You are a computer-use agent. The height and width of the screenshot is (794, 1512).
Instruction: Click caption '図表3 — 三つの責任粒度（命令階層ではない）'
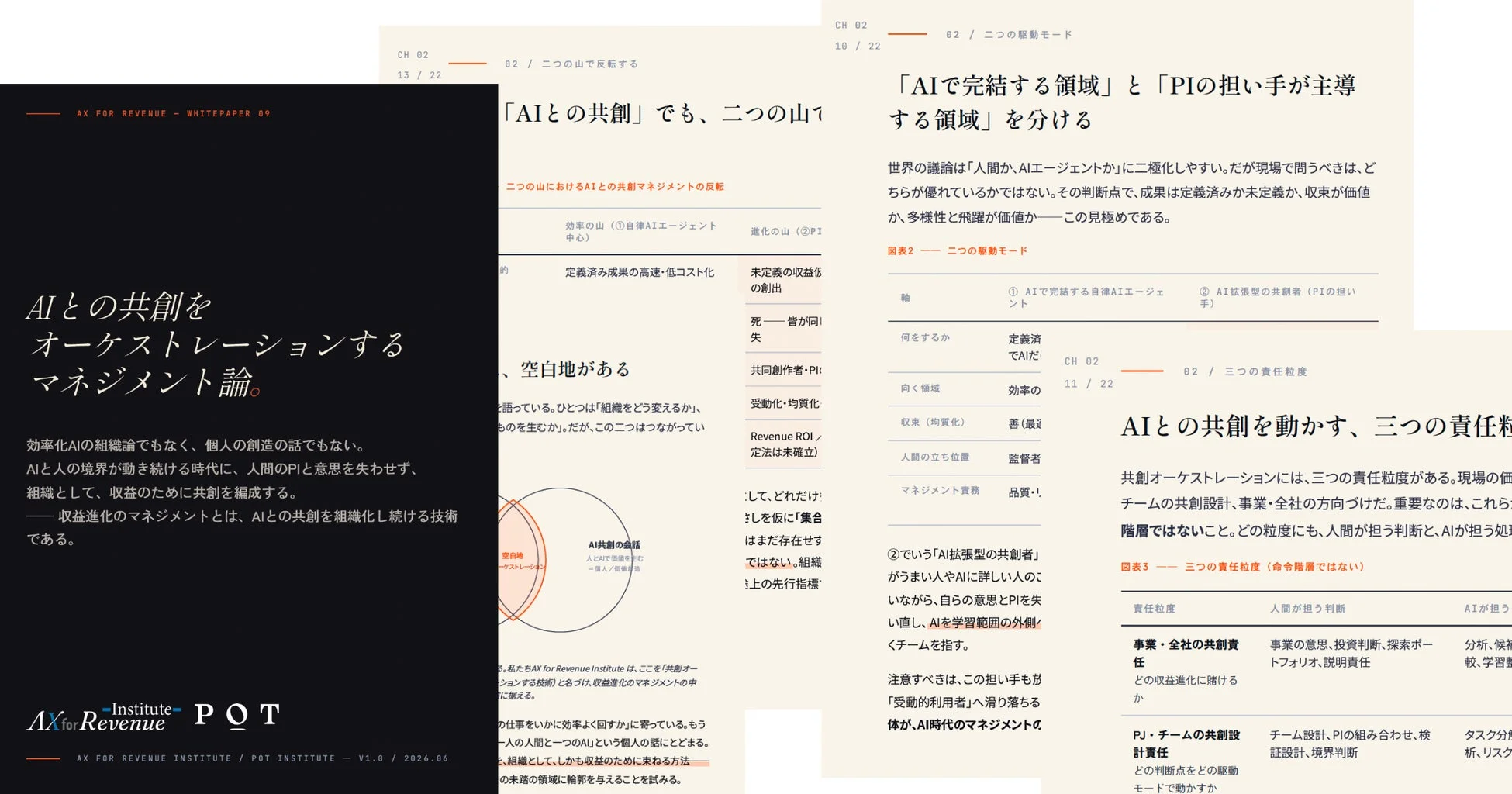coord(1242,567)
